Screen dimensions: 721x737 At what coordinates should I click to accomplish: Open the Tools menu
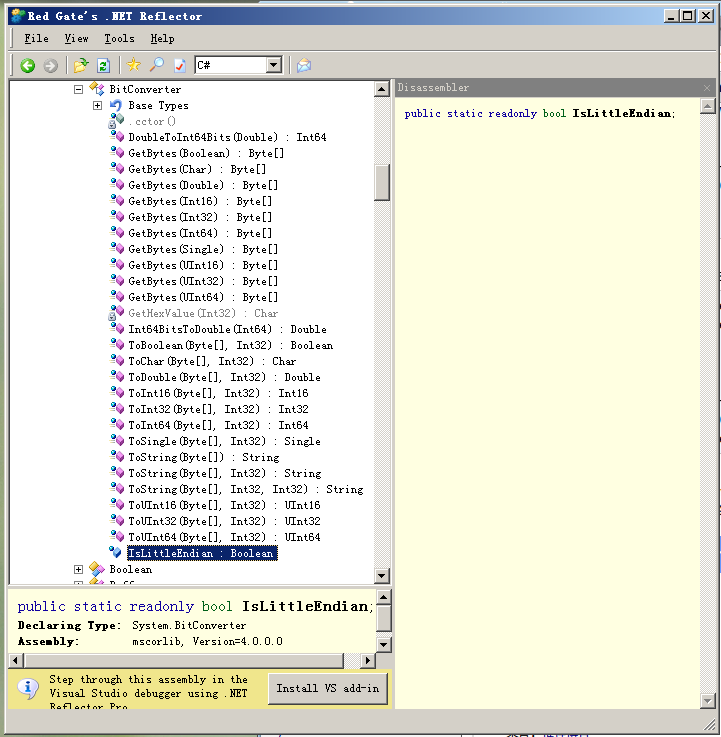pyautogui.click(x=119, y=39)
